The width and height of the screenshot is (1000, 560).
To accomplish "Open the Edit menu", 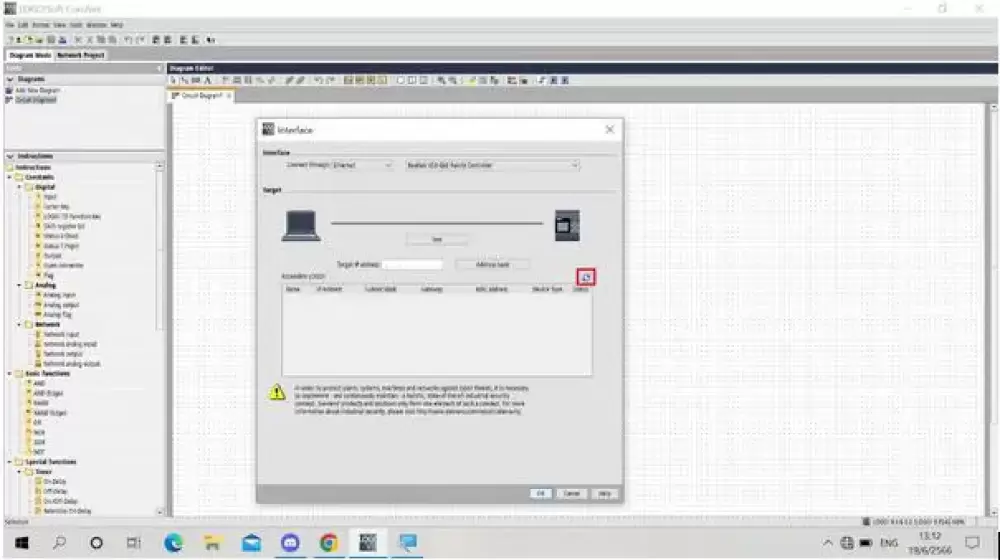I will (x=23, y=25).
